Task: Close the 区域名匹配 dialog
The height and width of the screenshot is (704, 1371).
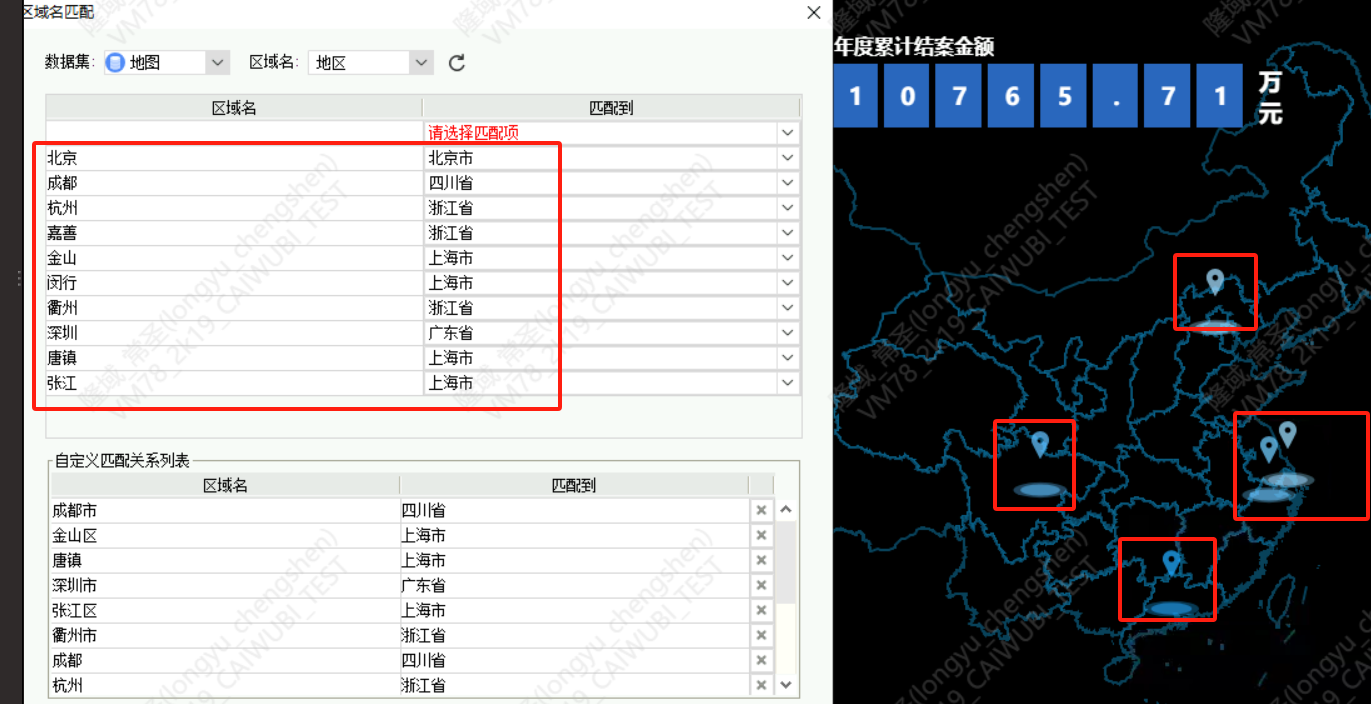Action: pos(814,12)
